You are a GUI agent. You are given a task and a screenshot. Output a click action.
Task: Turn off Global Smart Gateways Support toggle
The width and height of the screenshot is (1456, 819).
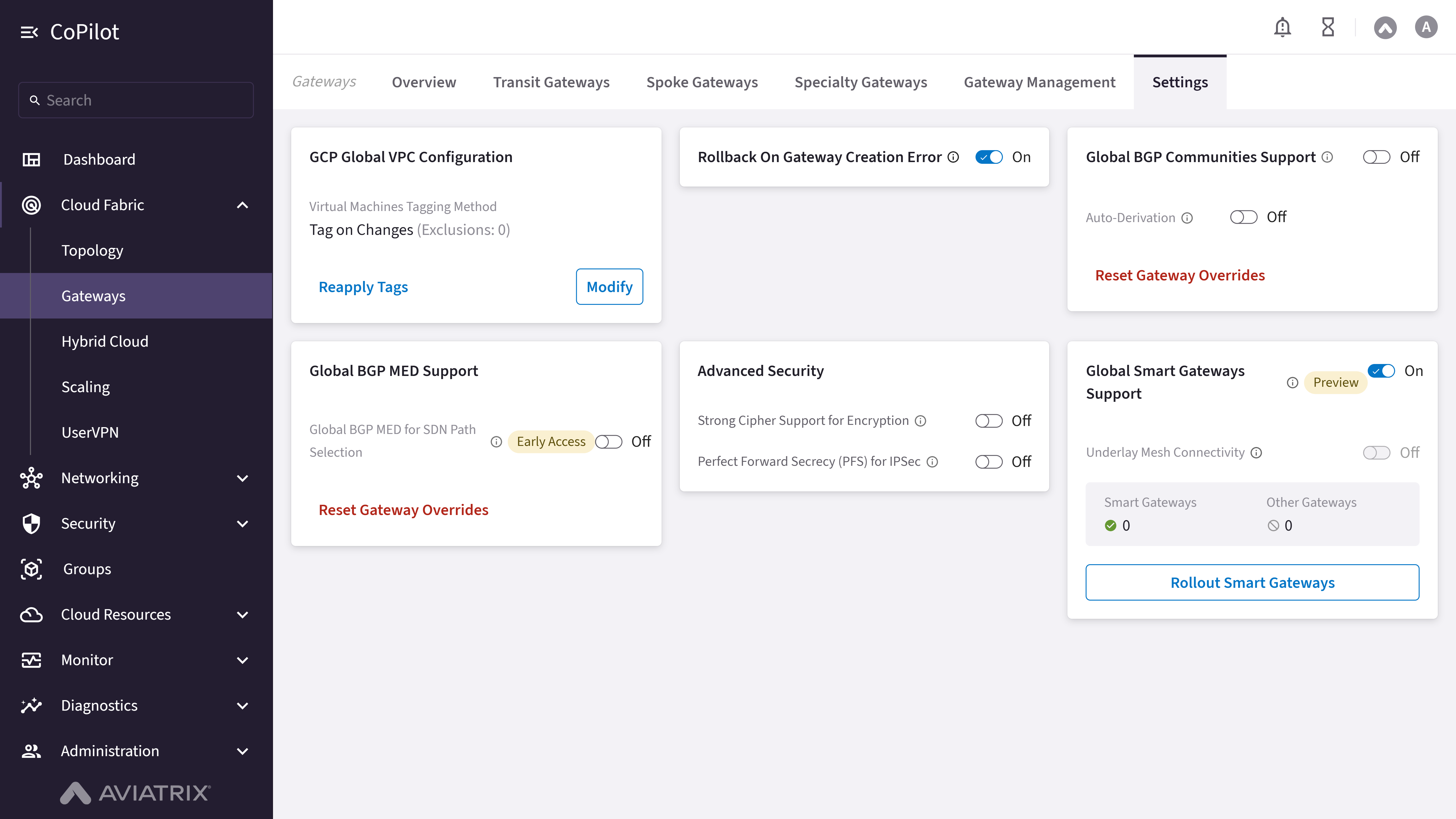pyautogui.click(x=1381, y=371)
